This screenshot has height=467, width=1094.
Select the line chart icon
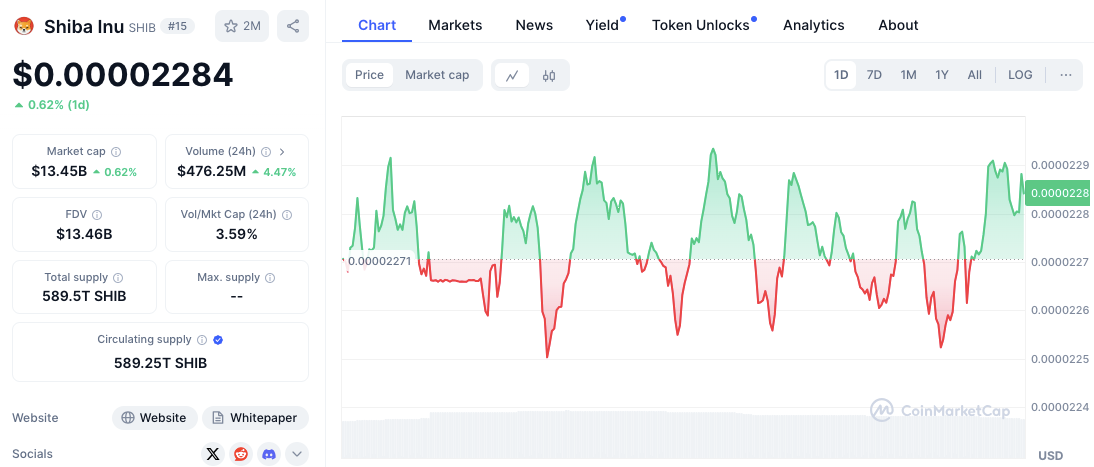click(x=512, y=75)
